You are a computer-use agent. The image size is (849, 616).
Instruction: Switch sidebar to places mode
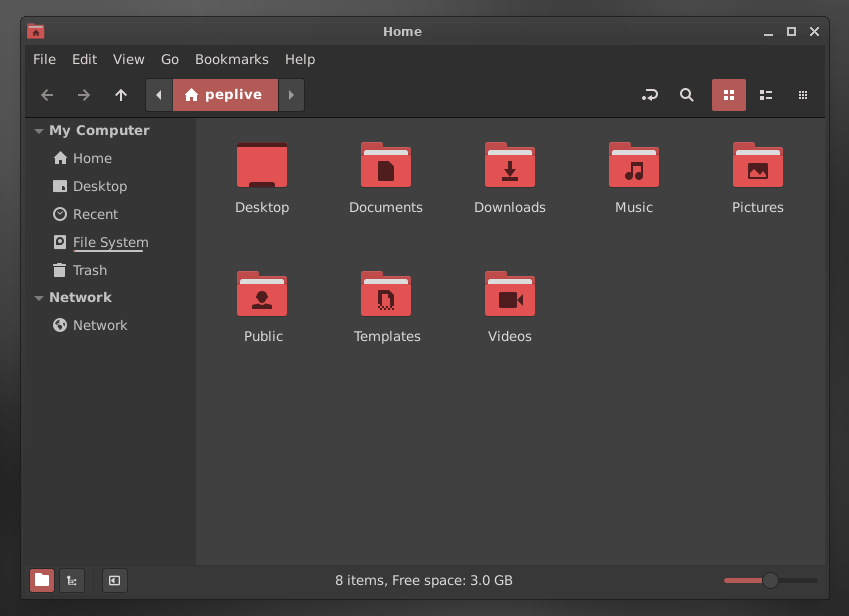[x=41, y=580]
